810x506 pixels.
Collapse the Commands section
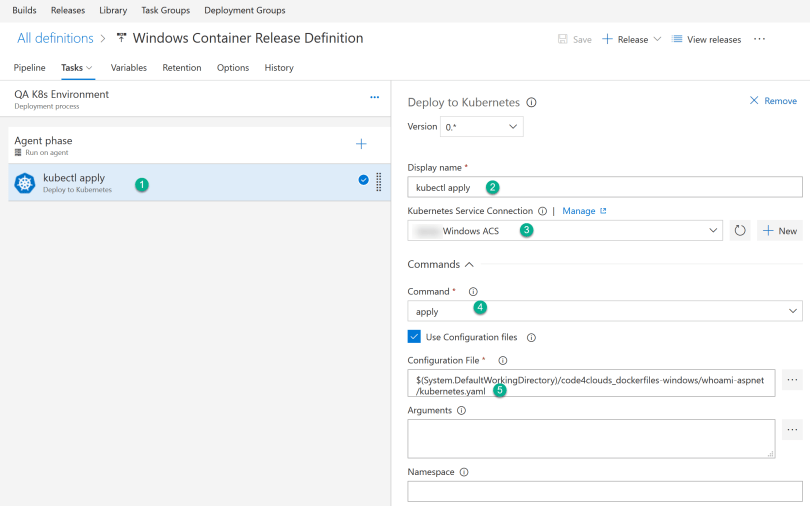coord(469,264)
